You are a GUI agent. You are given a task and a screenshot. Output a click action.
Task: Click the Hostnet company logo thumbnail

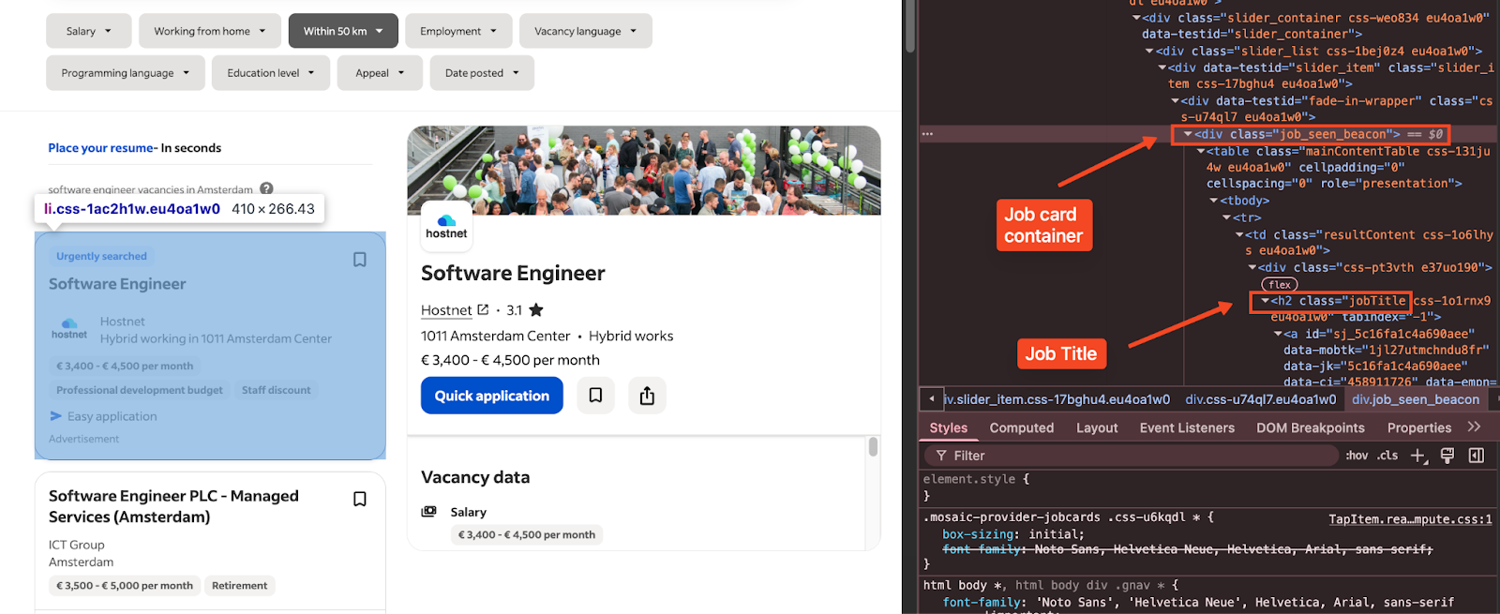pyautogui.click(x=446, y=226)
